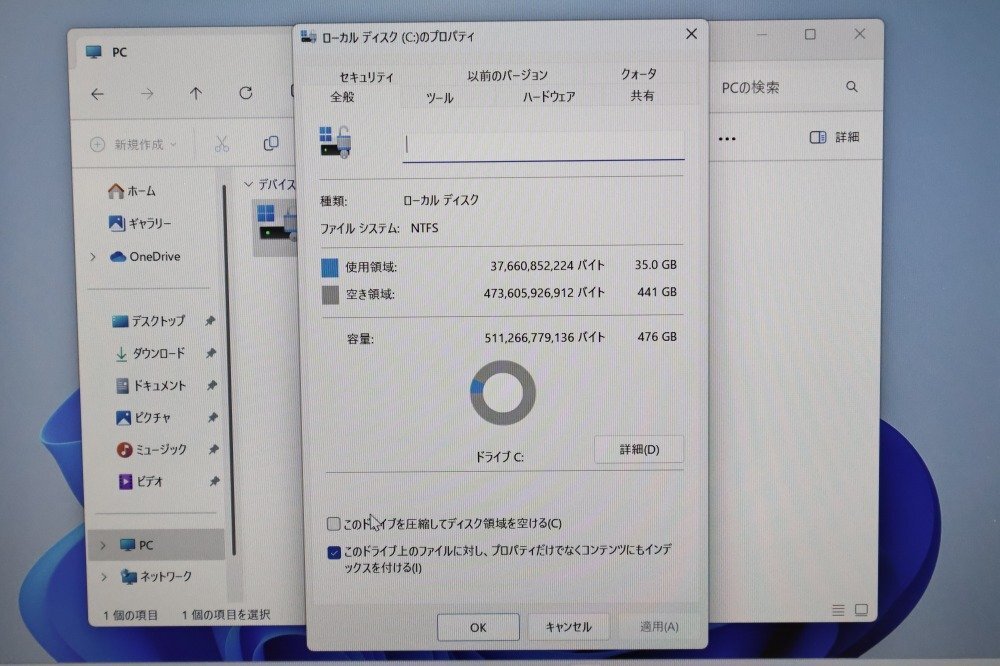Collapse the デバイス group header chevron
The image size is (1000, 666).
pos(249,184)
